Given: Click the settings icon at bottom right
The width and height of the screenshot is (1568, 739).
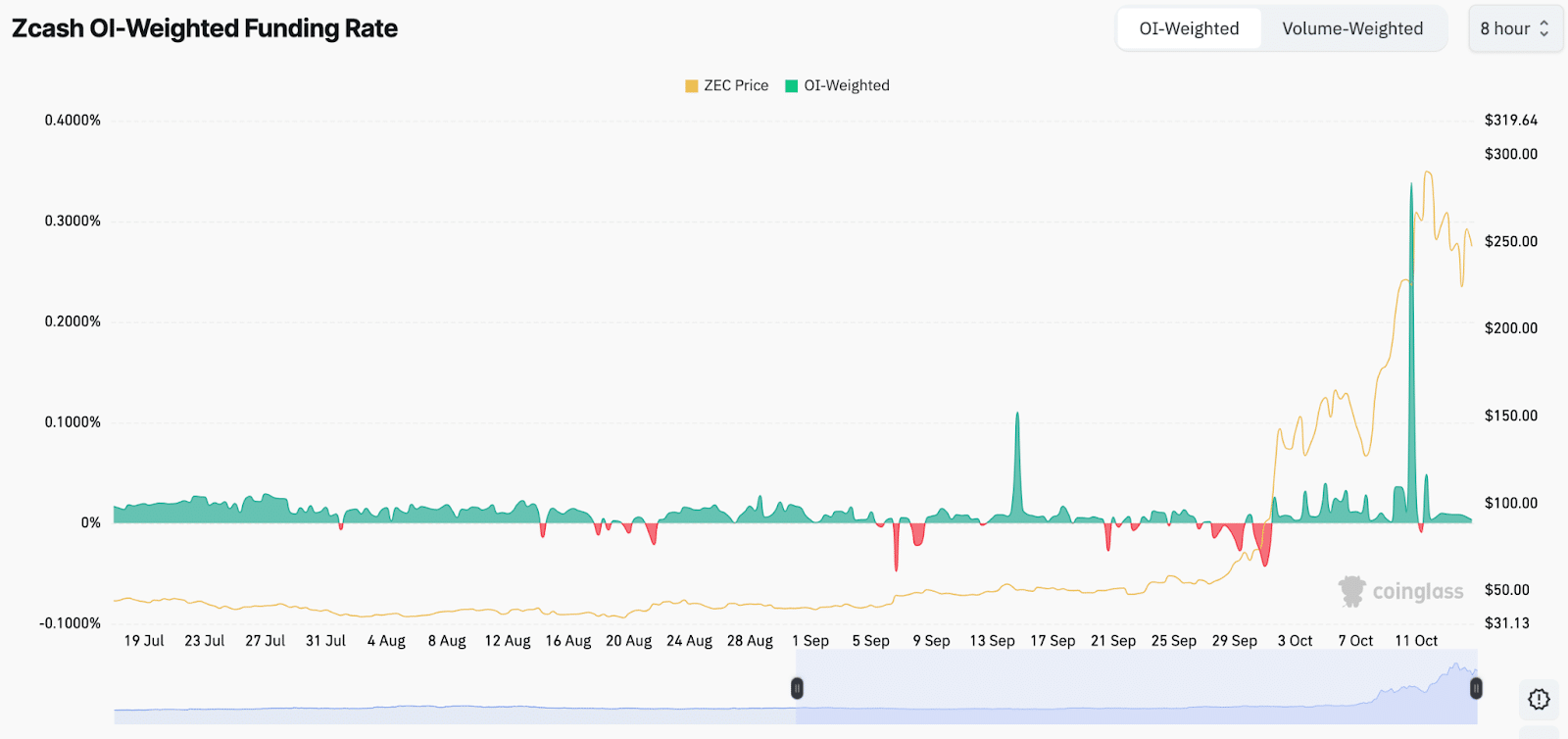Looking at the screenshot, I should (1539, 699).
